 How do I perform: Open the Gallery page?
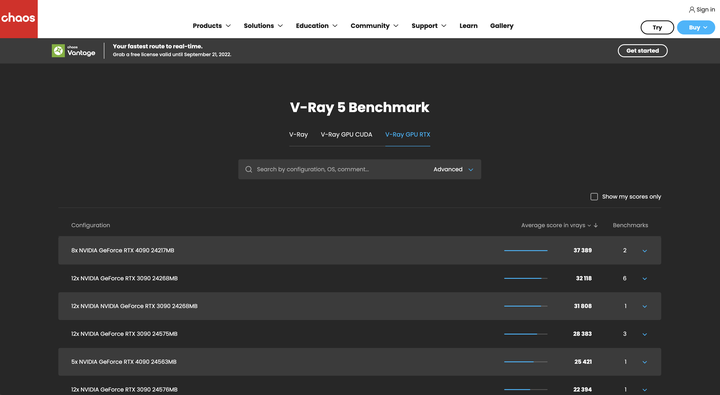point(501,26)
